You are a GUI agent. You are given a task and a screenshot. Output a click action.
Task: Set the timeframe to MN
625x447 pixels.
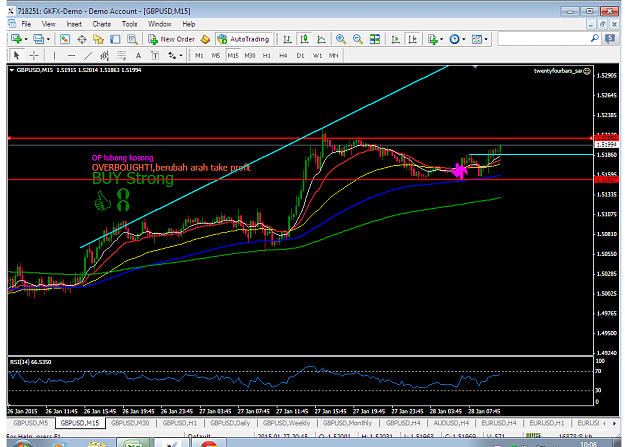[x=334, y=56]
